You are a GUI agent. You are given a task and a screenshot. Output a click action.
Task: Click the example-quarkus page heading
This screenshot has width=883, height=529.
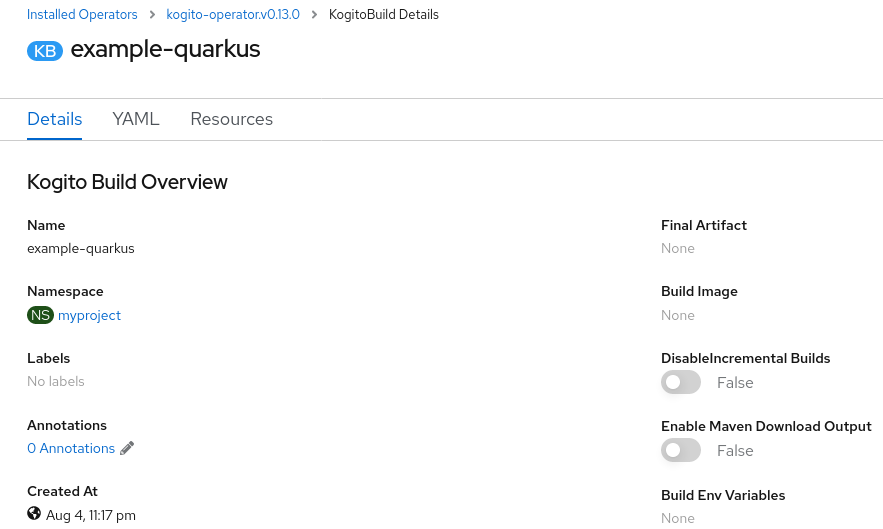tap(165, 50)
